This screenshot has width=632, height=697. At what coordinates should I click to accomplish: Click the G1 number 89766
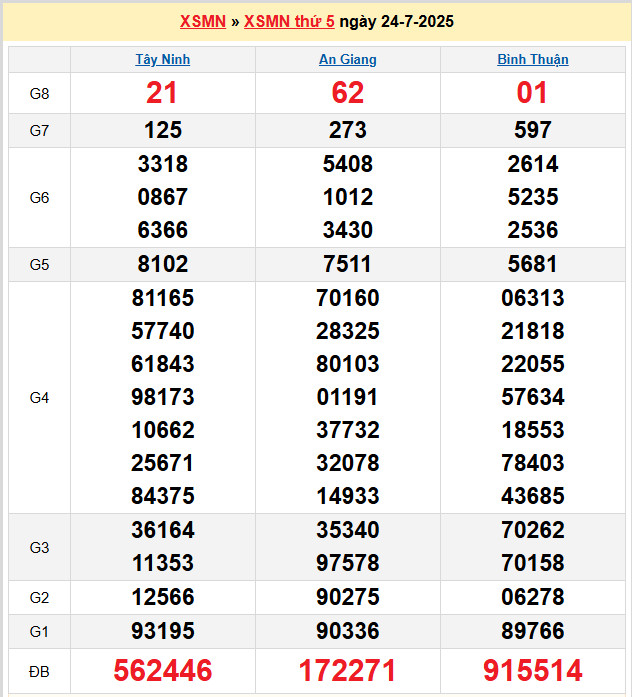point(533,631)
